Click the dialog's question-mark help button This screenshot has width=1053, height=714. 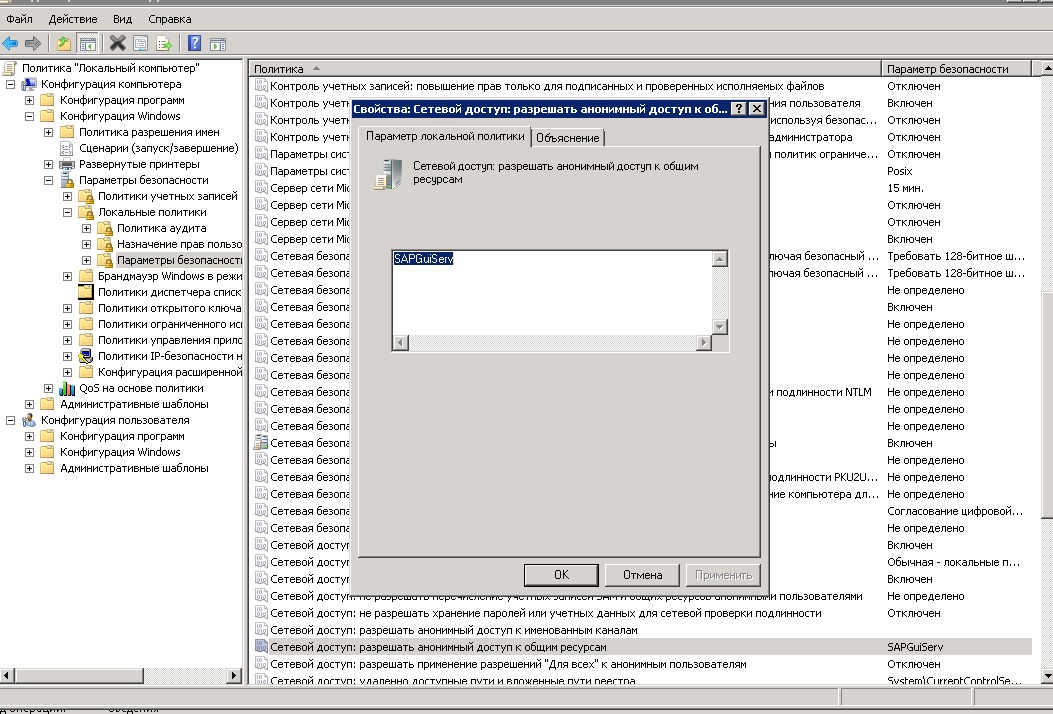(x=738, y=109)
